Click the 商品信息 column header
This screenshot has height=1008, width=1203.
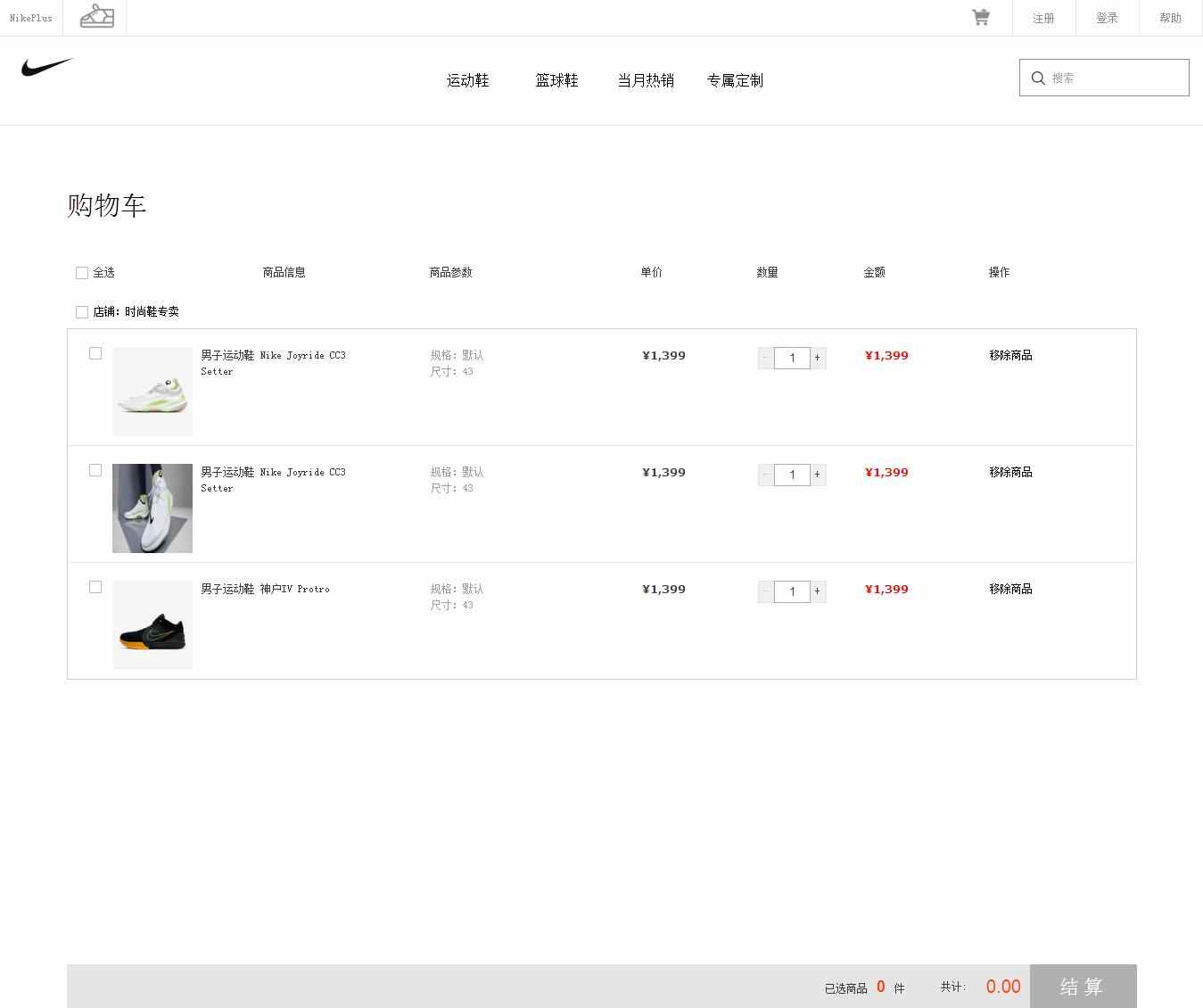click(x=284, y=272)
